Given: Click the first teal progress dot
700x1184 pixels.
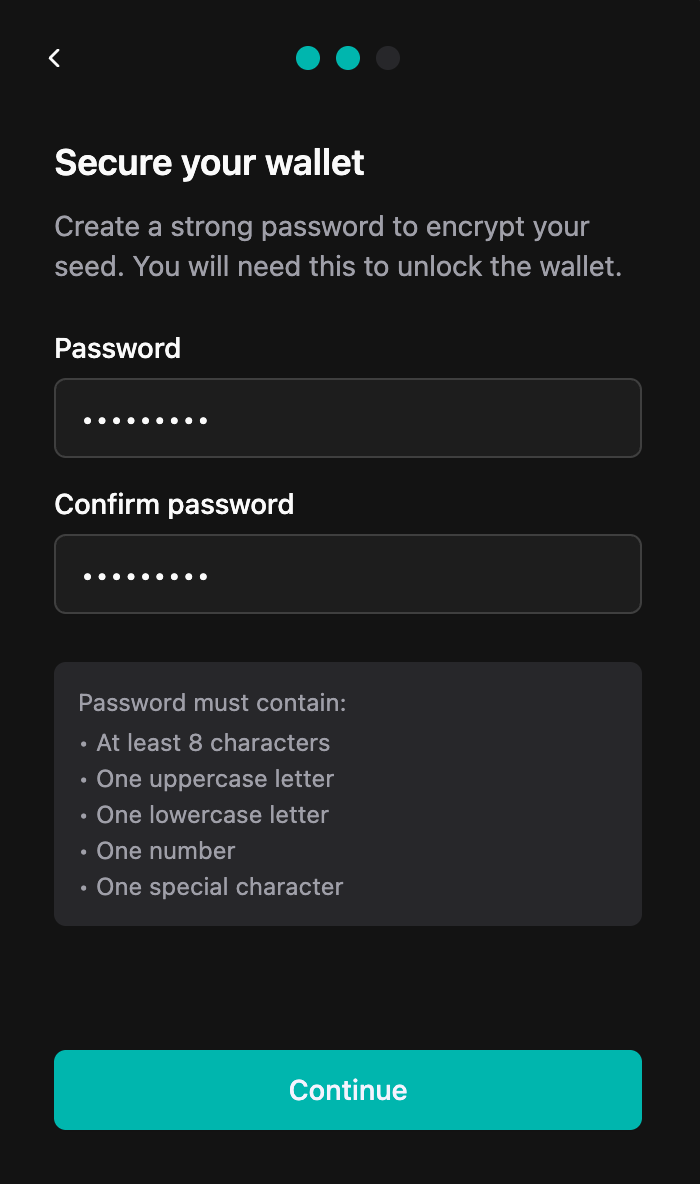Looking at the screenshot, I should [308, 58].
